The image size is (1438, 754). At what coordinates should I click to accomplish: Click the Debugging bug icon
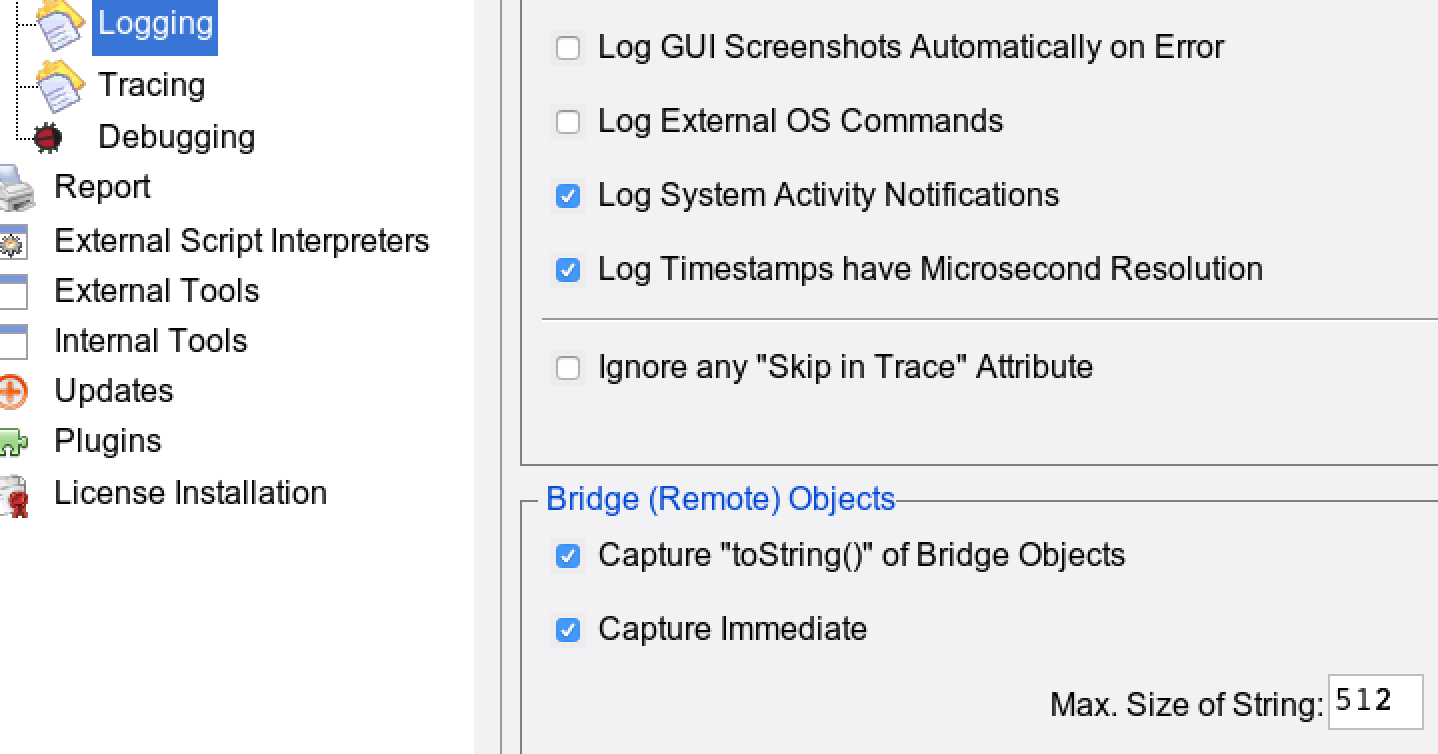point(47,138)
